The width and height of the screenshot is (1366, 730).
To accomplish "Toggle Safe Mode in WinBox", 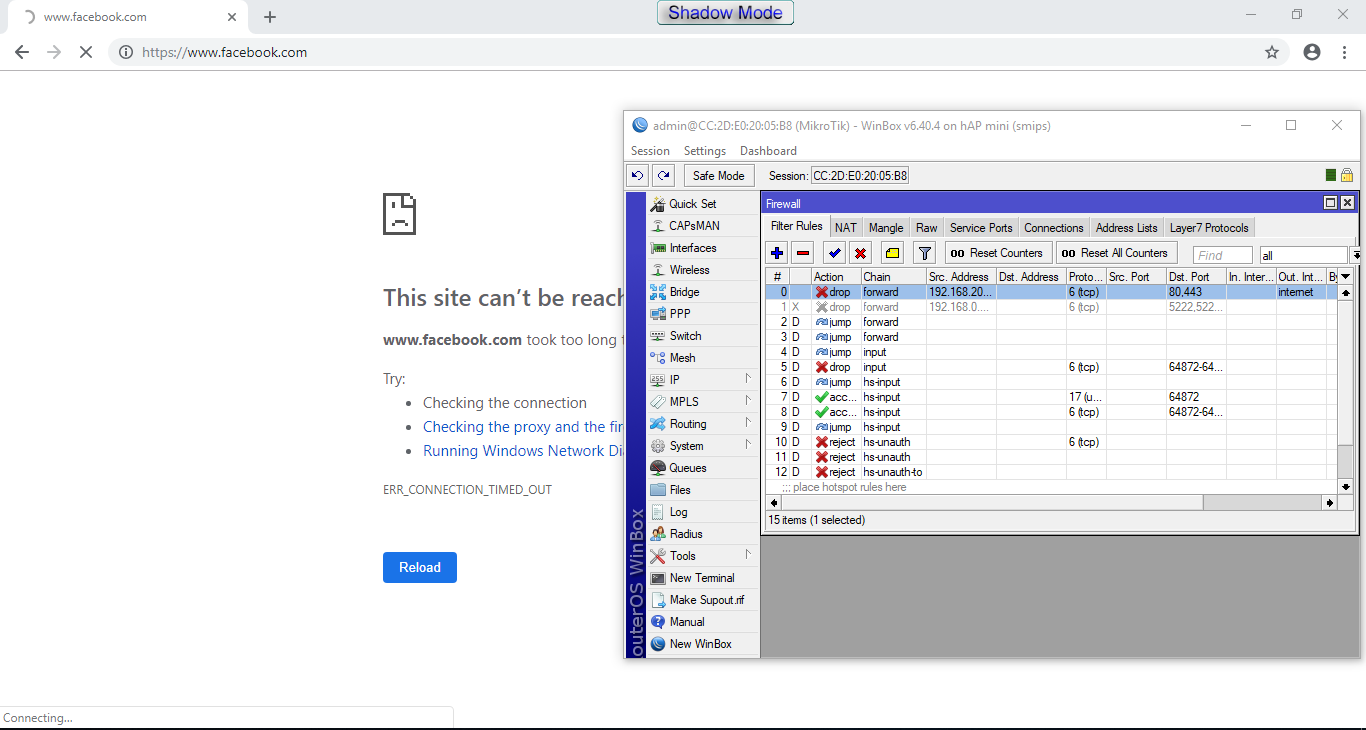I will point(719,175).
